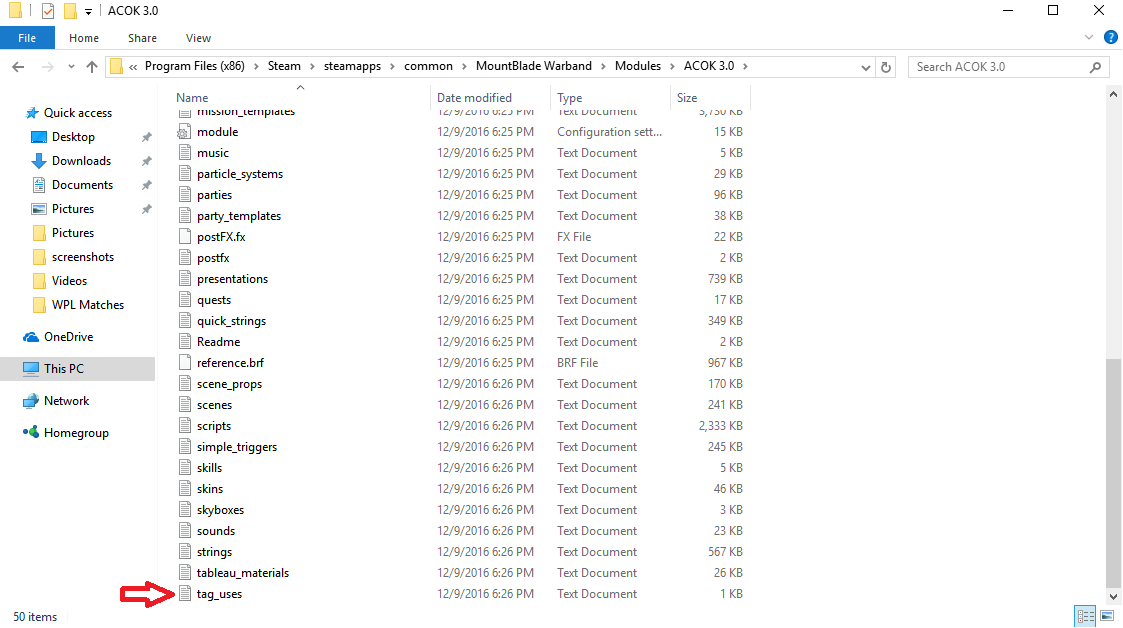Expand the address bar history dropdown
The height and width of the screenshot is (628, 1123).
[866, 67]
